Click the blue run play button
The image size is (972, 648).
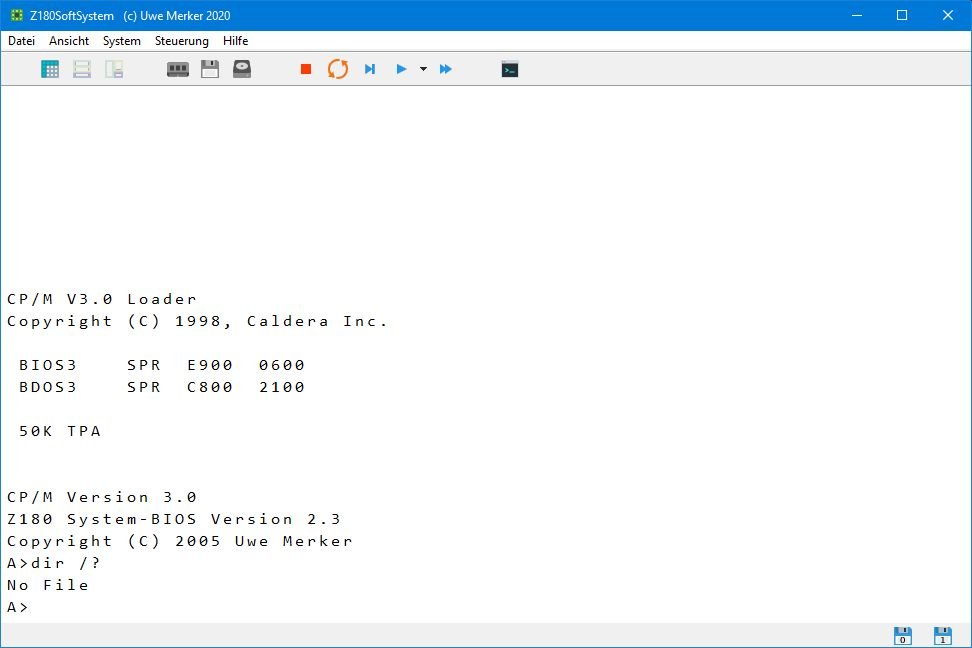tap(401, 69)
